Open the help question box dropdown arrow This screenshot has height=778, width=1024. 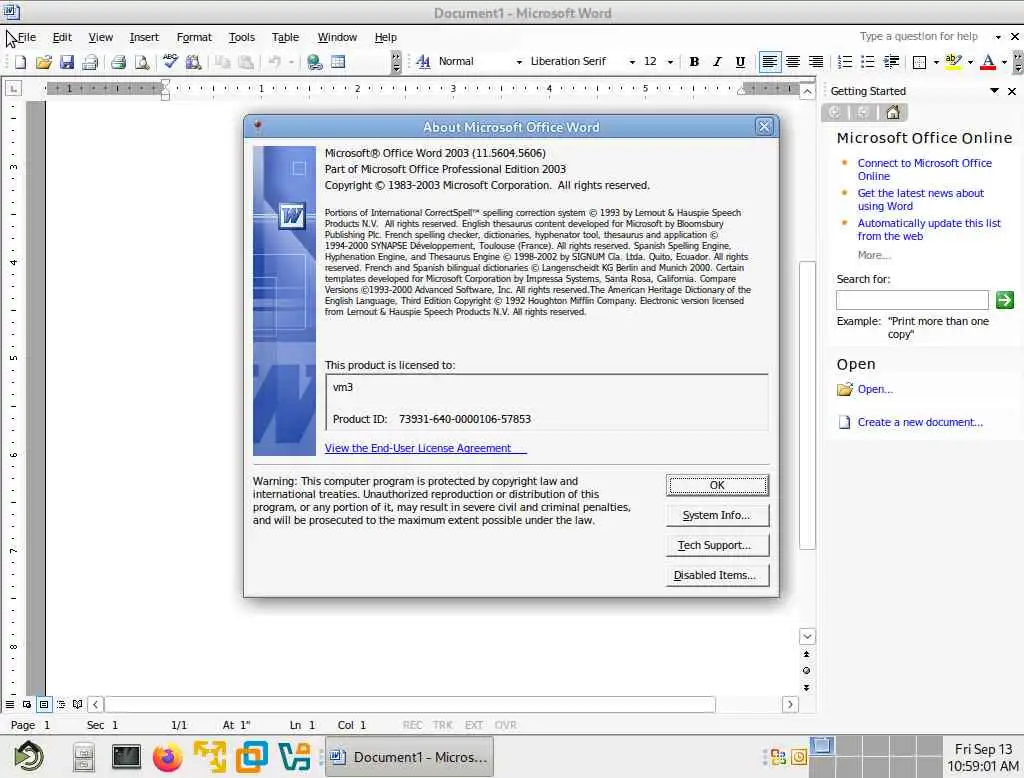click(998, 37)
